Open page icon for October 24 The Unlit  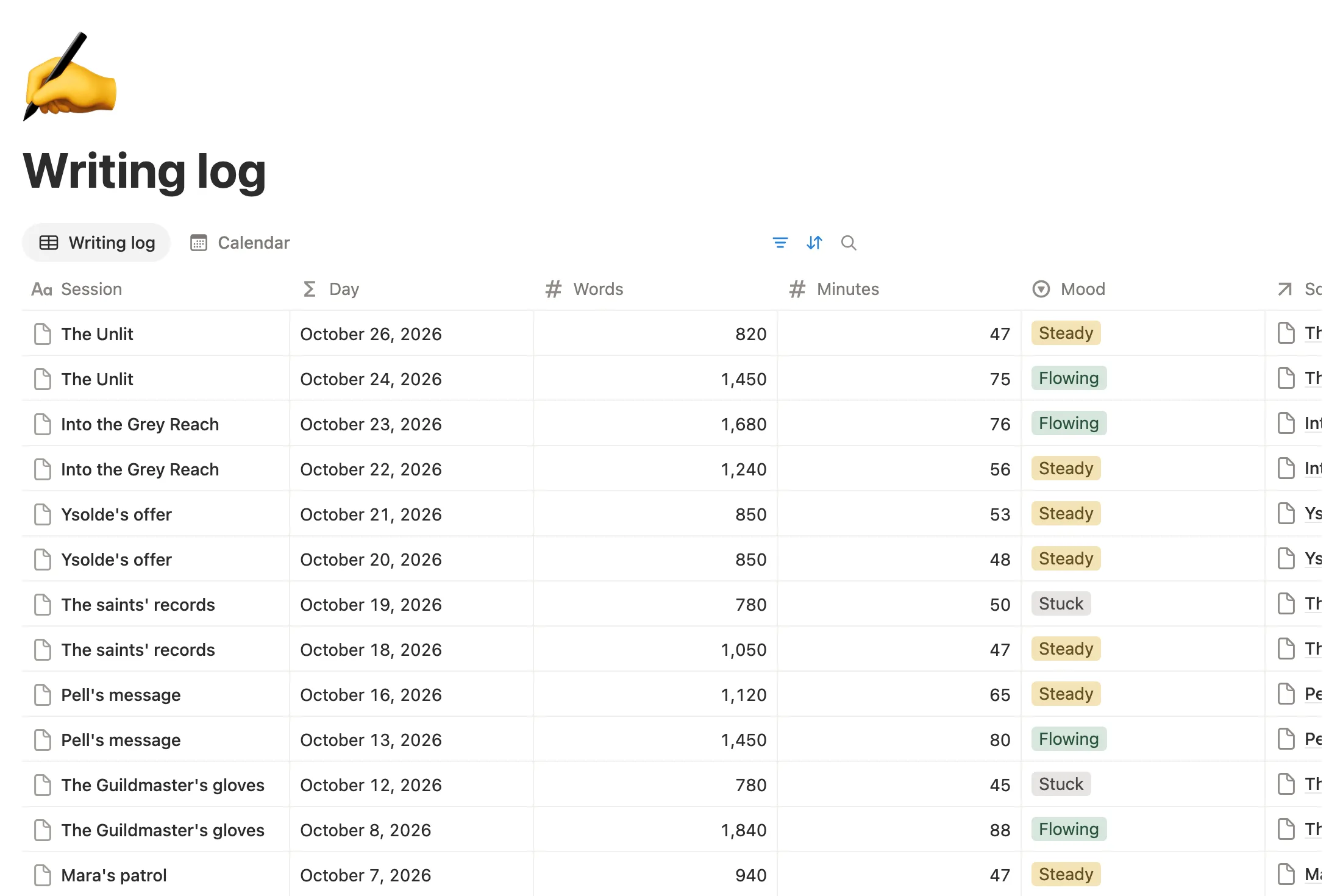click(x=43, y=379)
